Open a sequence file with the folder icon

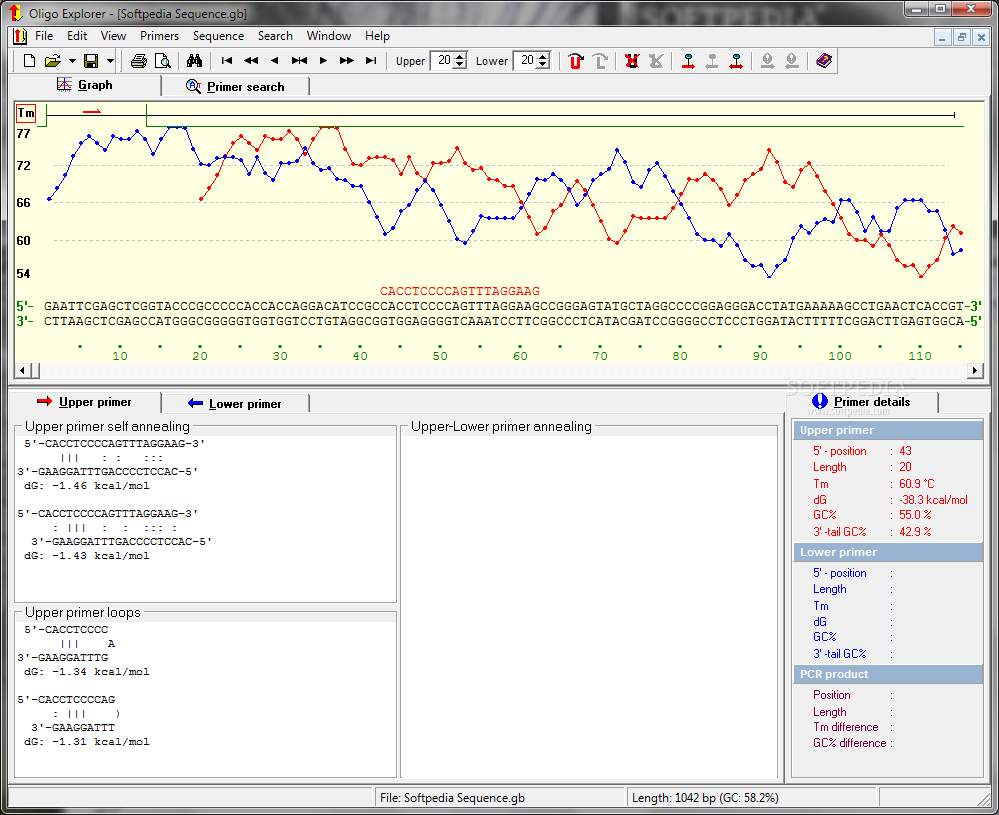coord(52,61)
